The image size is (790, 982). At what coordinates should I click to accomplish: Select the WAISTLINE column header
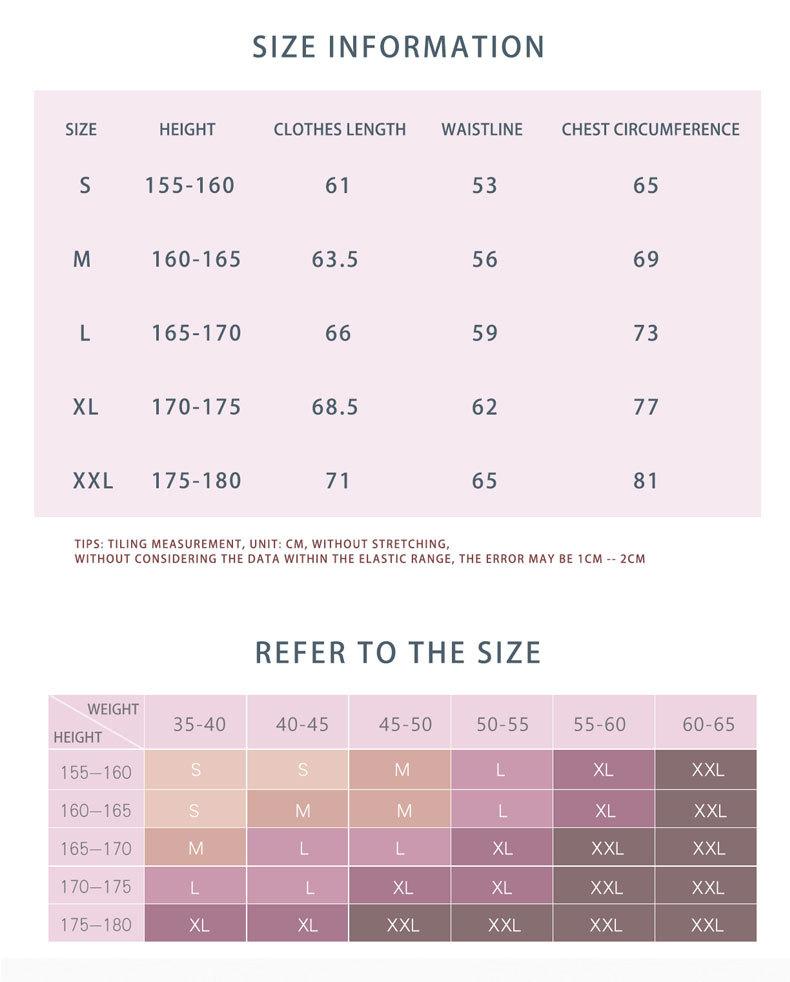coord(482,129)
